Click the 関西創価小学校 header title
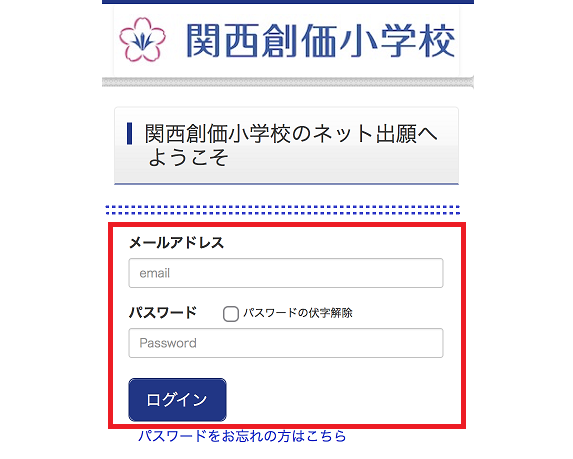 tap(321, 41)
